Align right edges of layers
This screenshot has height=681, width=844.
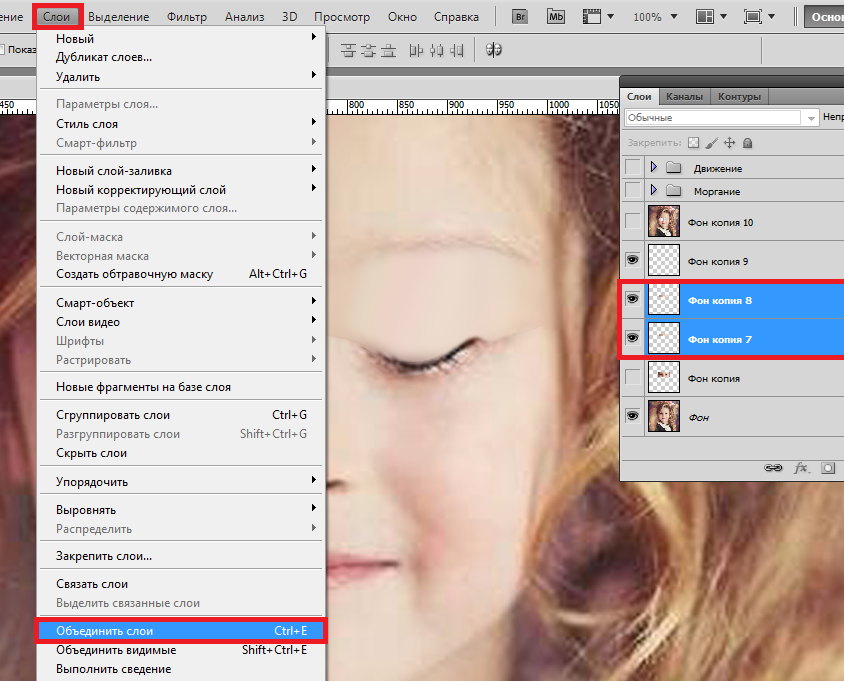point(456,51)
